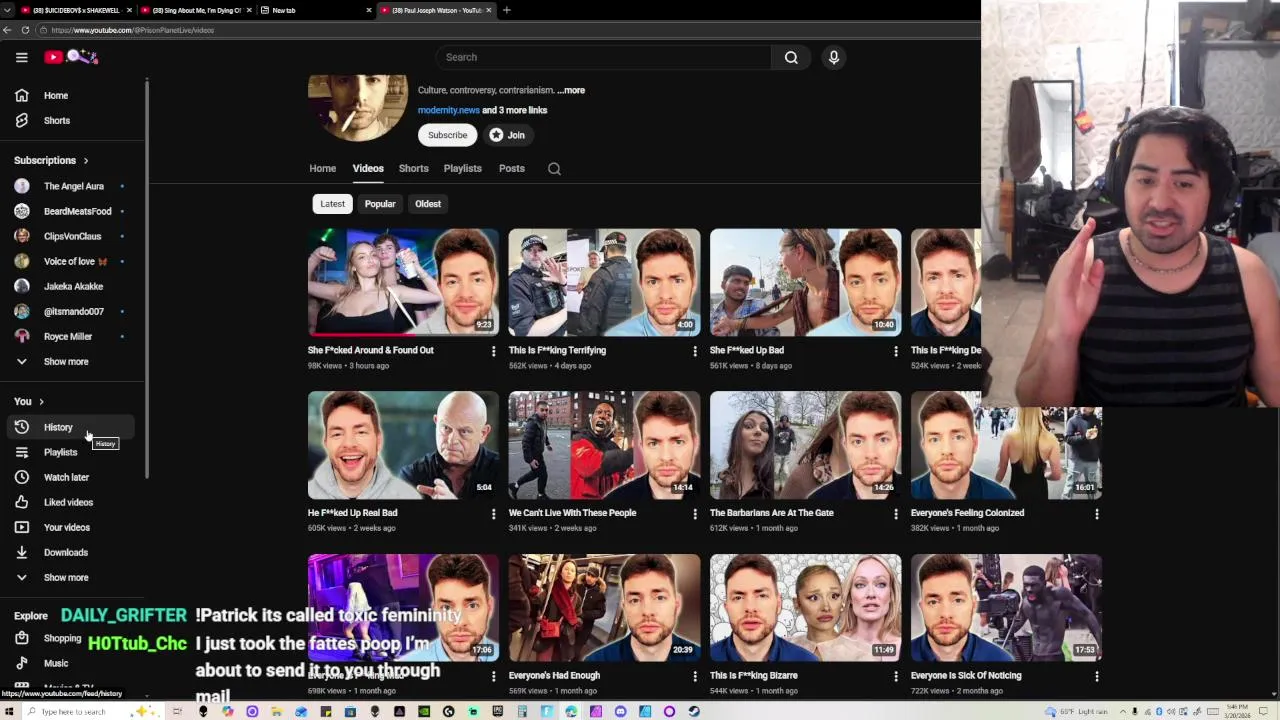Open channel Playlists tab
1280x720 pixels.
(462, 168)
